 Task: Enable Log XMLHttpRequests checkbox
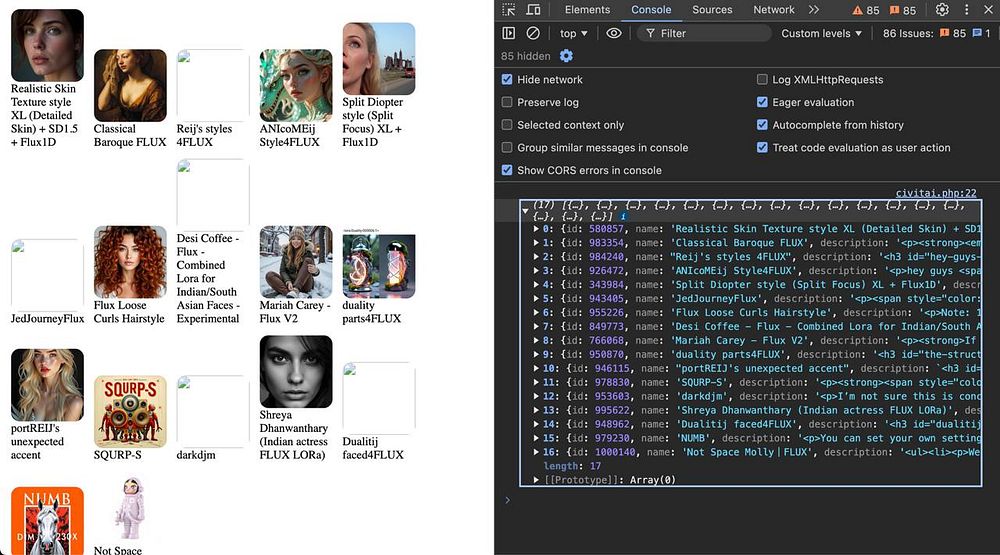point(763,80)
